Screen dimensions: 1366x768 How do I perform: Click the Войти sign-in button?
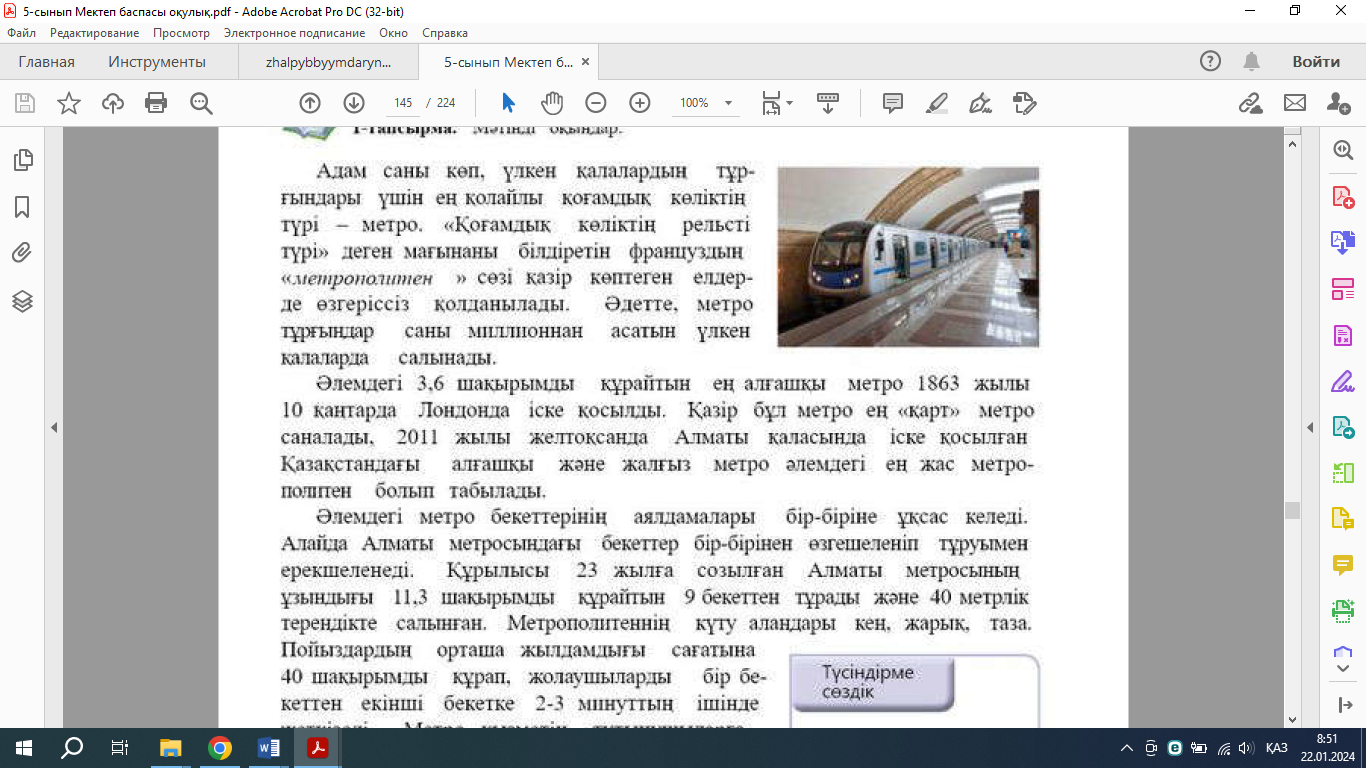click(1315, 62)
